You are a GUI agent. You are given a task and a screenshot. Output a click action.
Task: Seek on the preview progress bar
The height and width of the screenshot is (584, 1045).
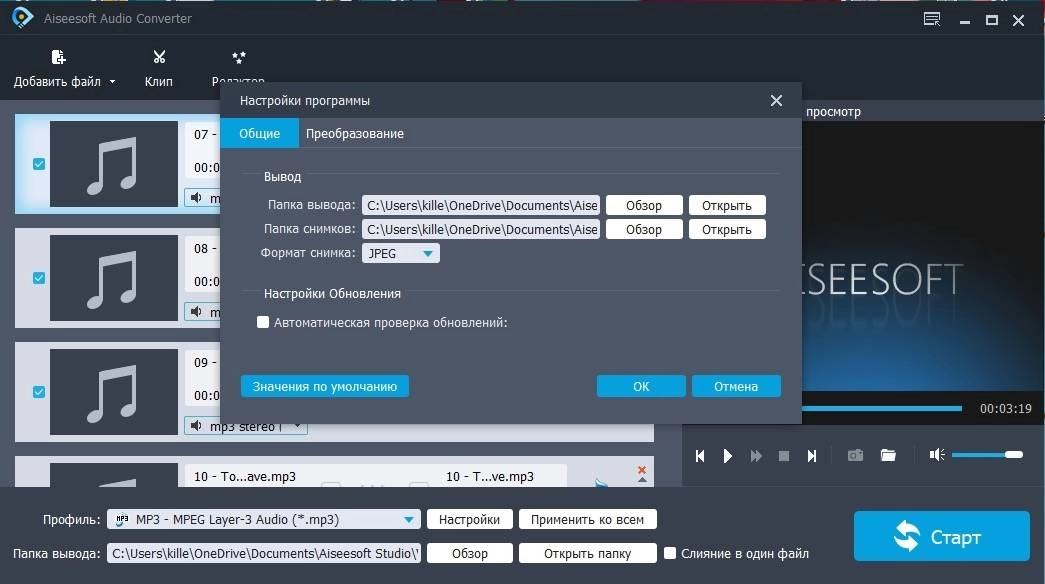[x=882, y=408]
